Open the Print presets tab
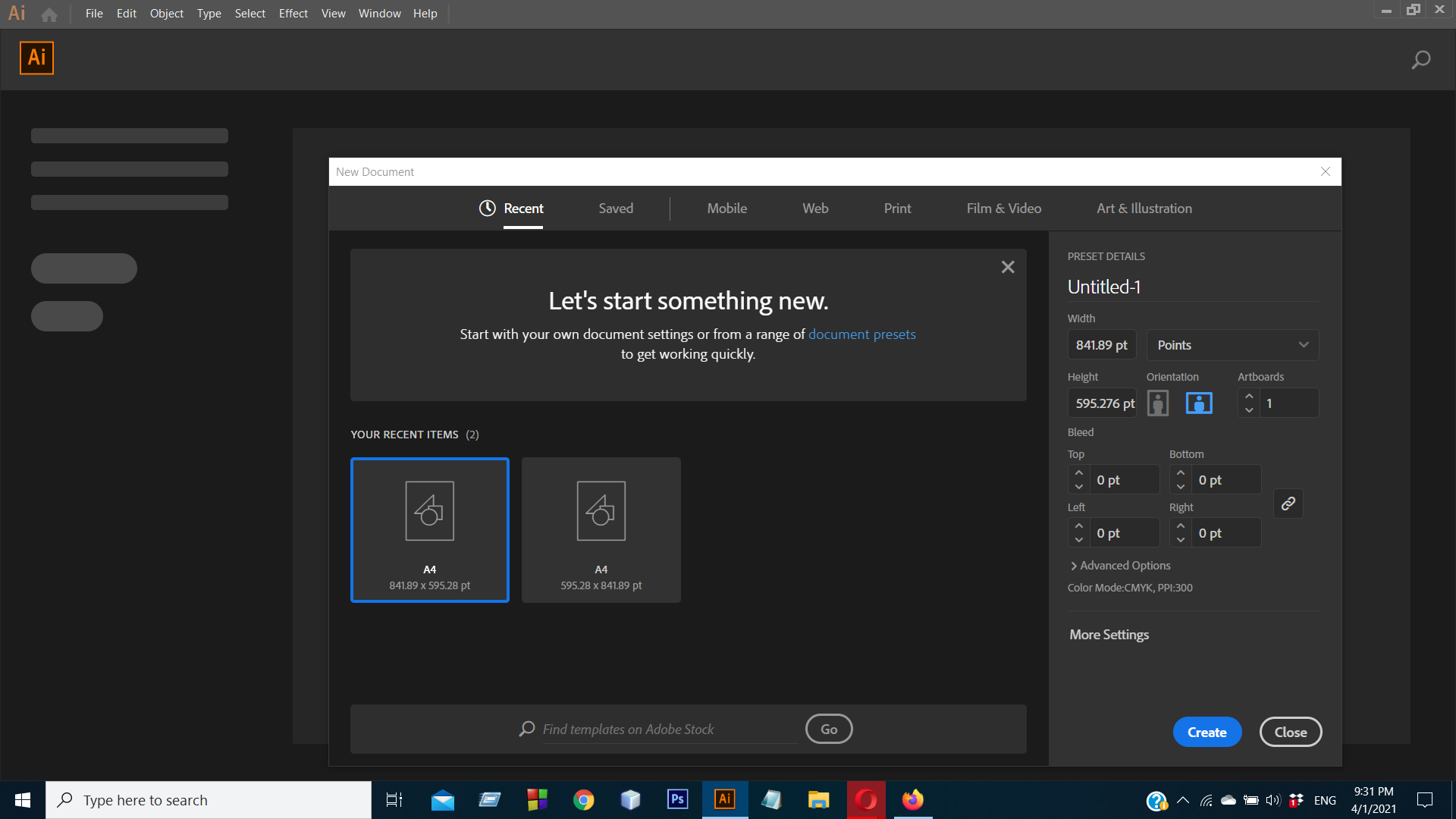 897,209
